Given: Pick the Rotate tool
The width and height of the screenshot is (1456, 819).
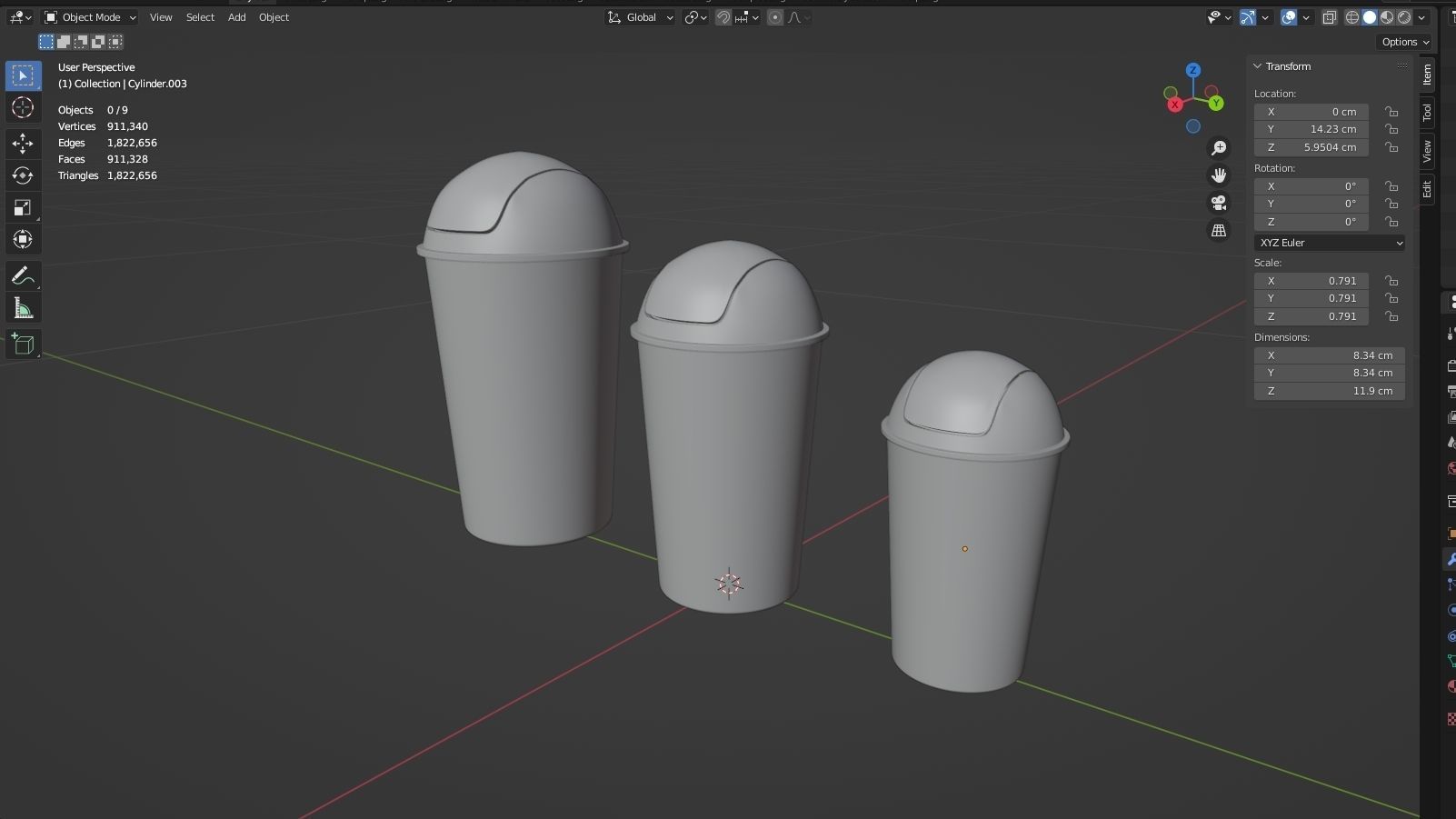Looking at the screenshot, I should click(23, 175).
